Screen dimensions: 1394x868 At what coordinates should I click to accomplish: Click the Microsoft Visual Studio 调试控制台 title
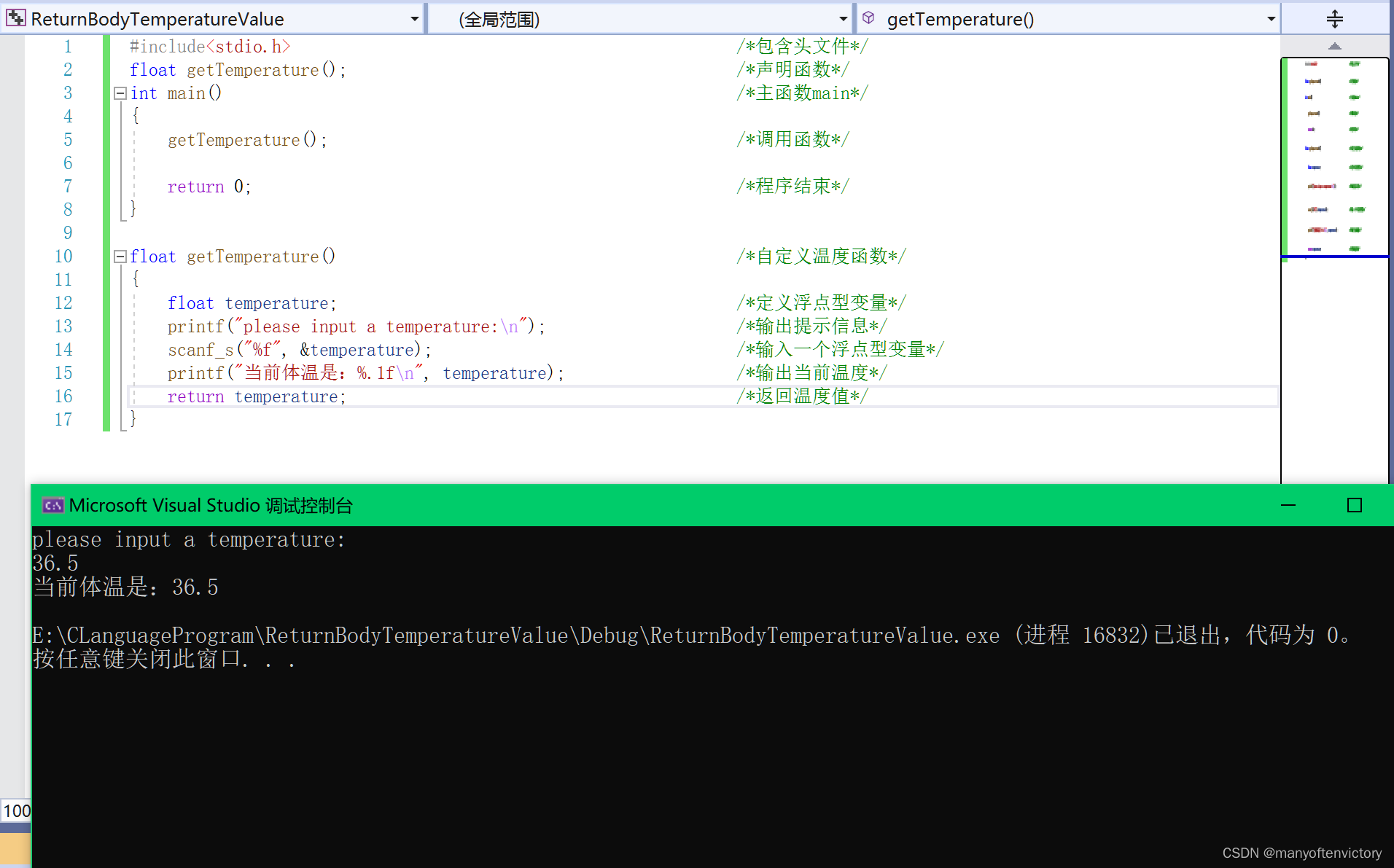pos(211,505)
